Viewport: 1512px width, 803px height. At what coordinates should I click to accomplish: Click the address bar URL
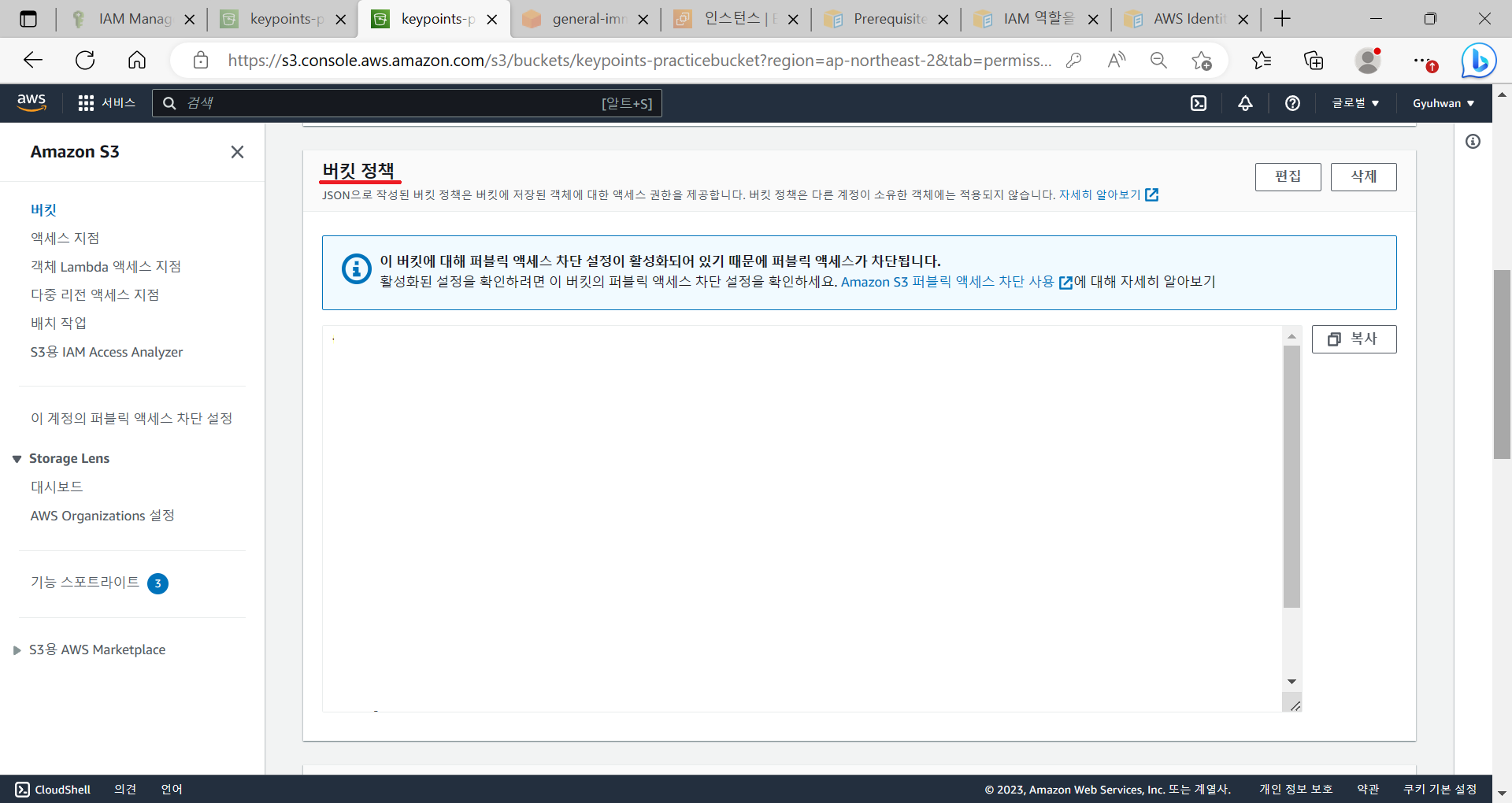pyautogui.click(x=639, y=61)
